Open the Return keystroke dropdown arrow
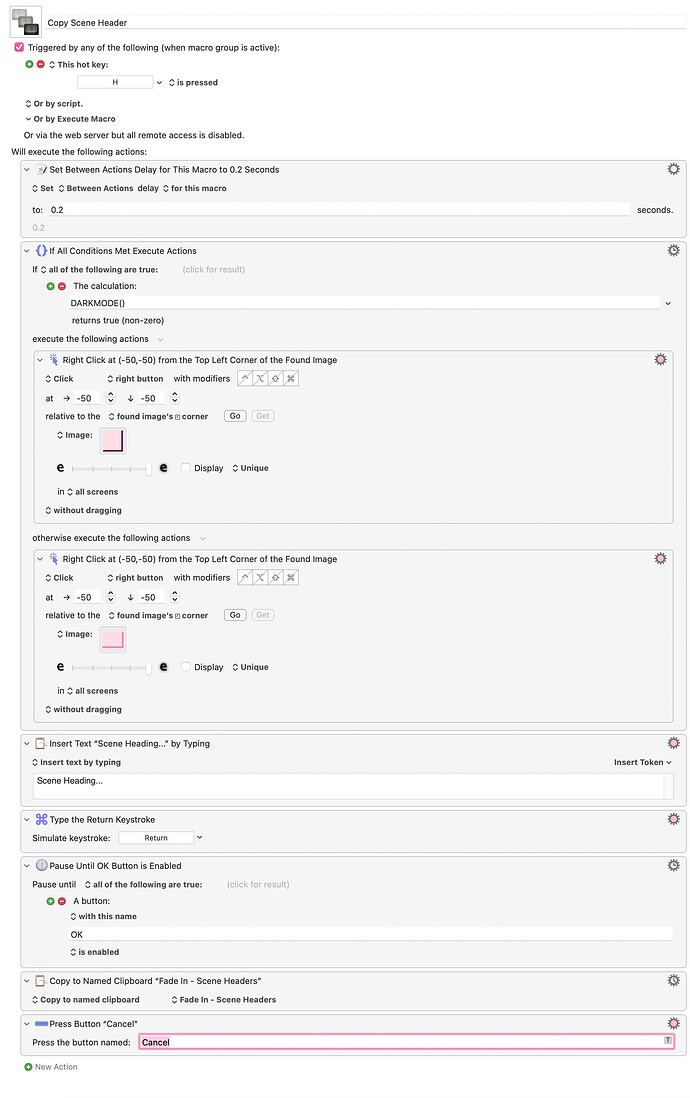 (x=200, y=838)
